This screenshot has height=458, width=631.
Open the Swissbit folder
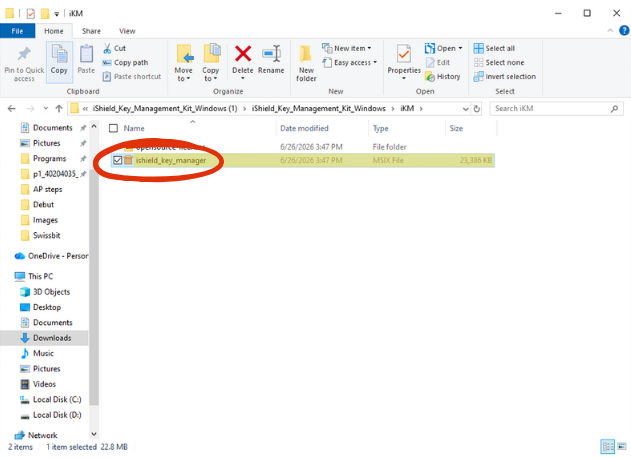pyautogui.click(x=47, y=235)
